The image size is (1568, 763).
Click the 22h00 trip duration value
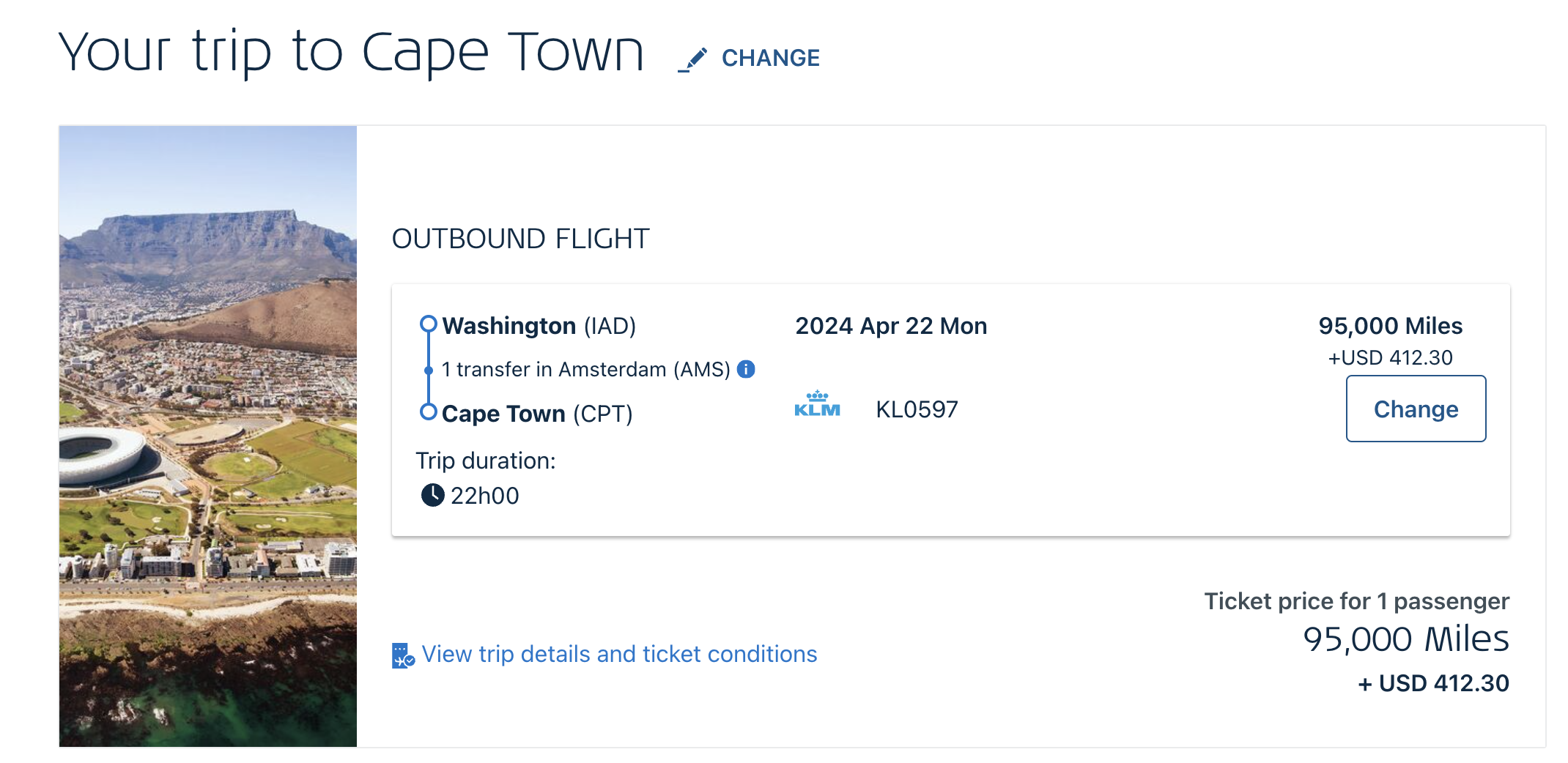pos(484,495)
